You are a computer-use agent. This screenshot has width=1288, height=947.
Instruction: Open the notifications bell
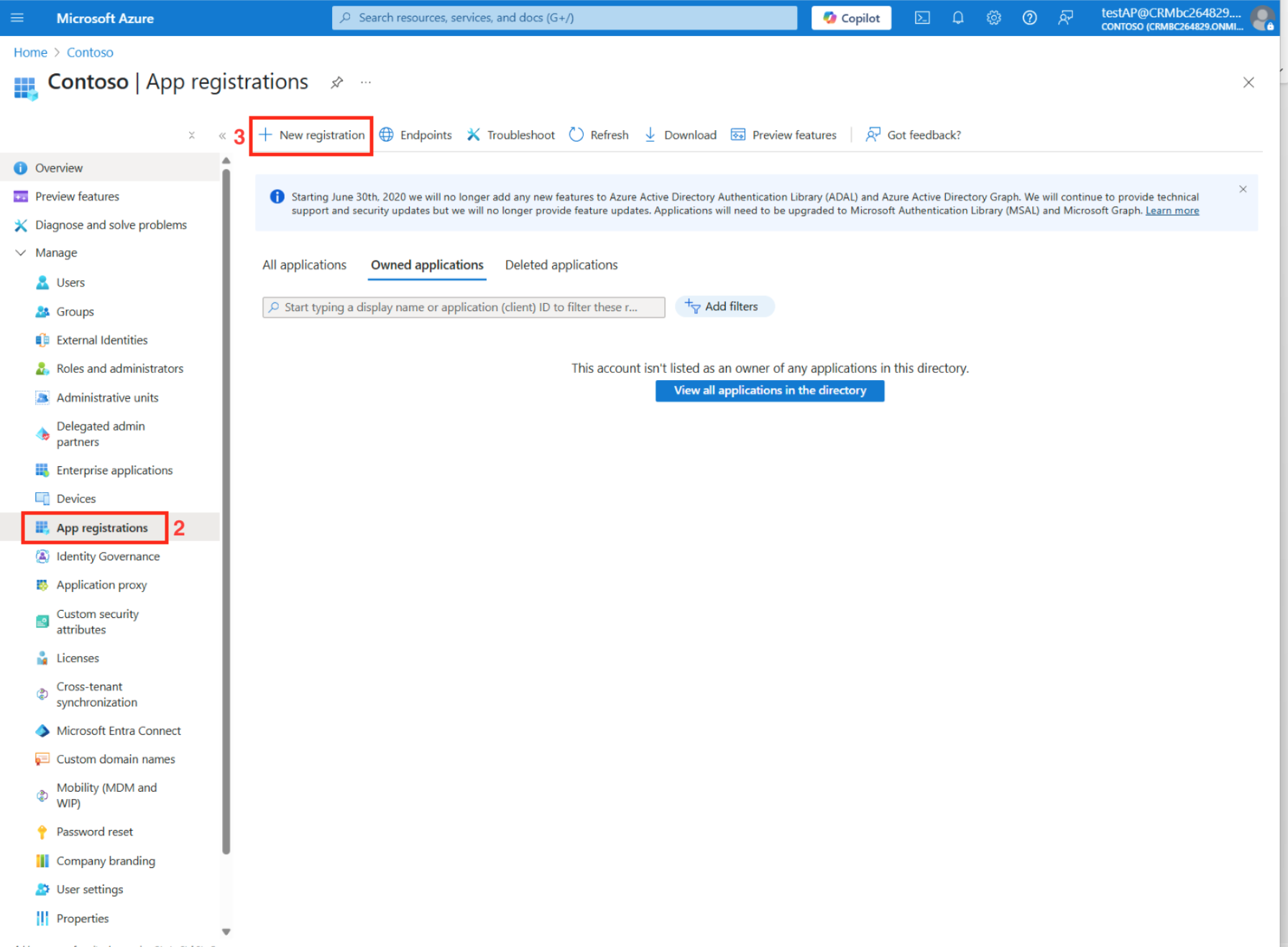[x=958, y=18]
